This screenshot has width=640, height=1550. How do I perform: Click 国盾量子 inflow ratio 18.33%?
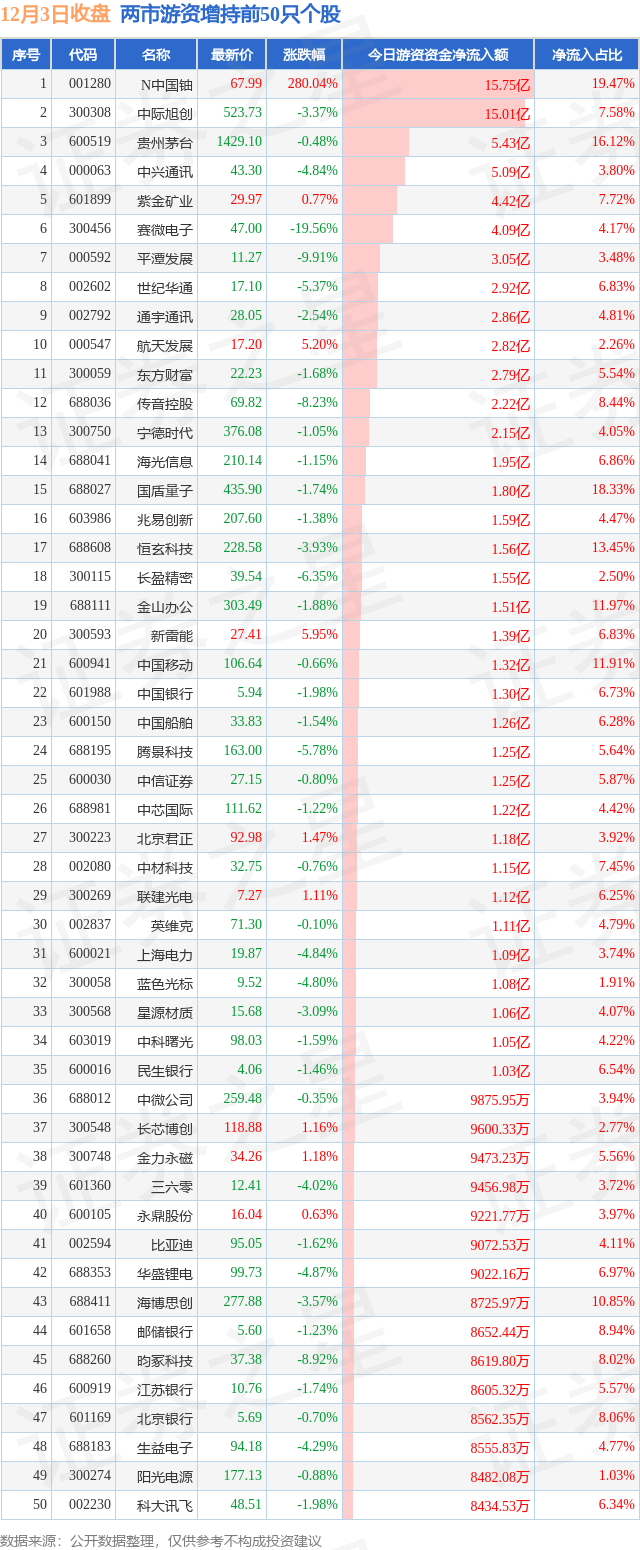tap(612, 490)
